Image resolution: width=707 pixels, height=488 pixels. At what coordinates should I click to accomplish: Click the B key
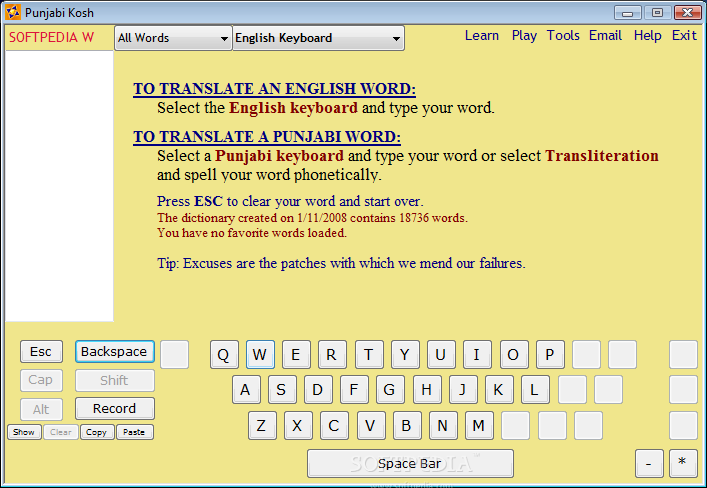tap(407, 425)
